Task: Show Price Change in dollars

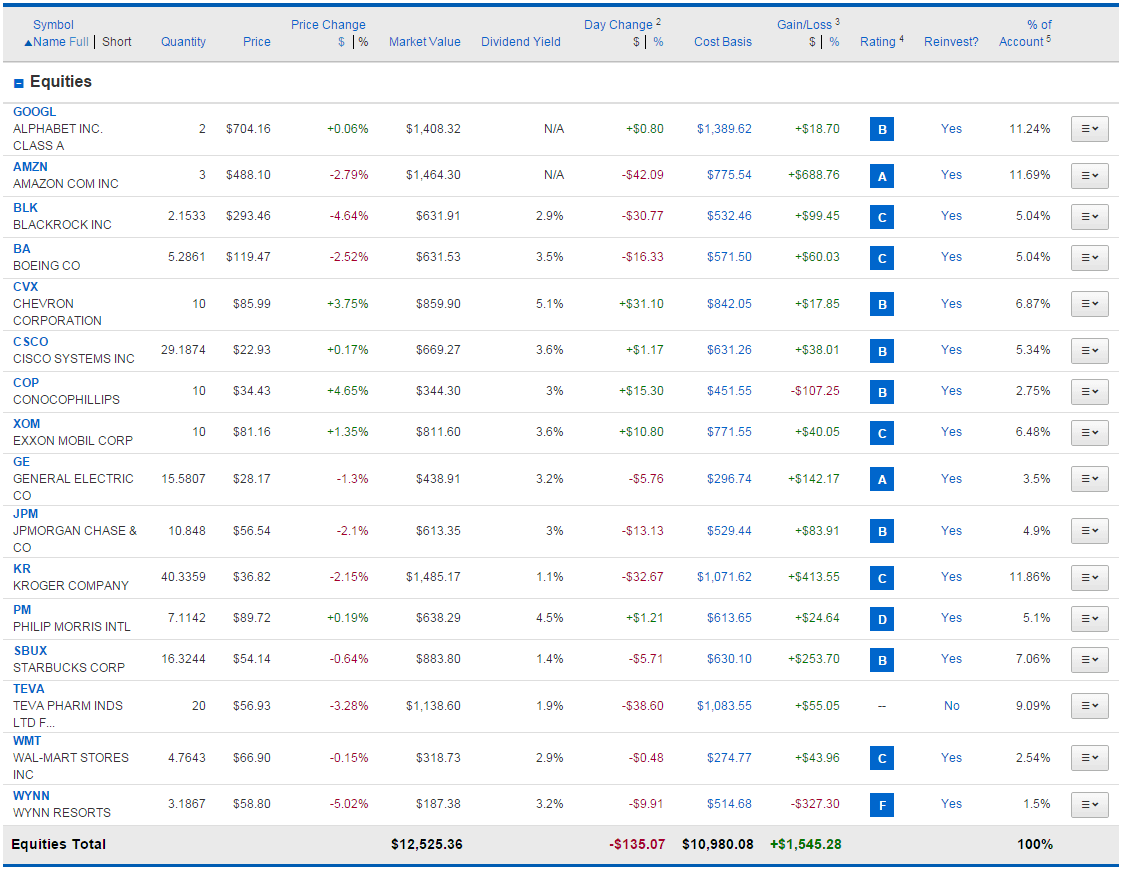Action: click(x=342, y=42)
